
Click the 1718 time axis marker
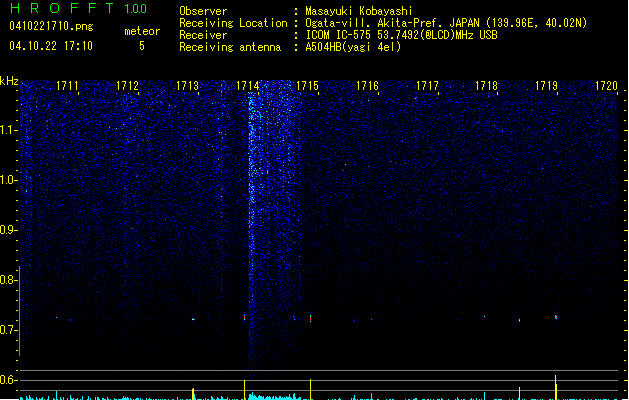pyautogui.click(x=486, y=86)
